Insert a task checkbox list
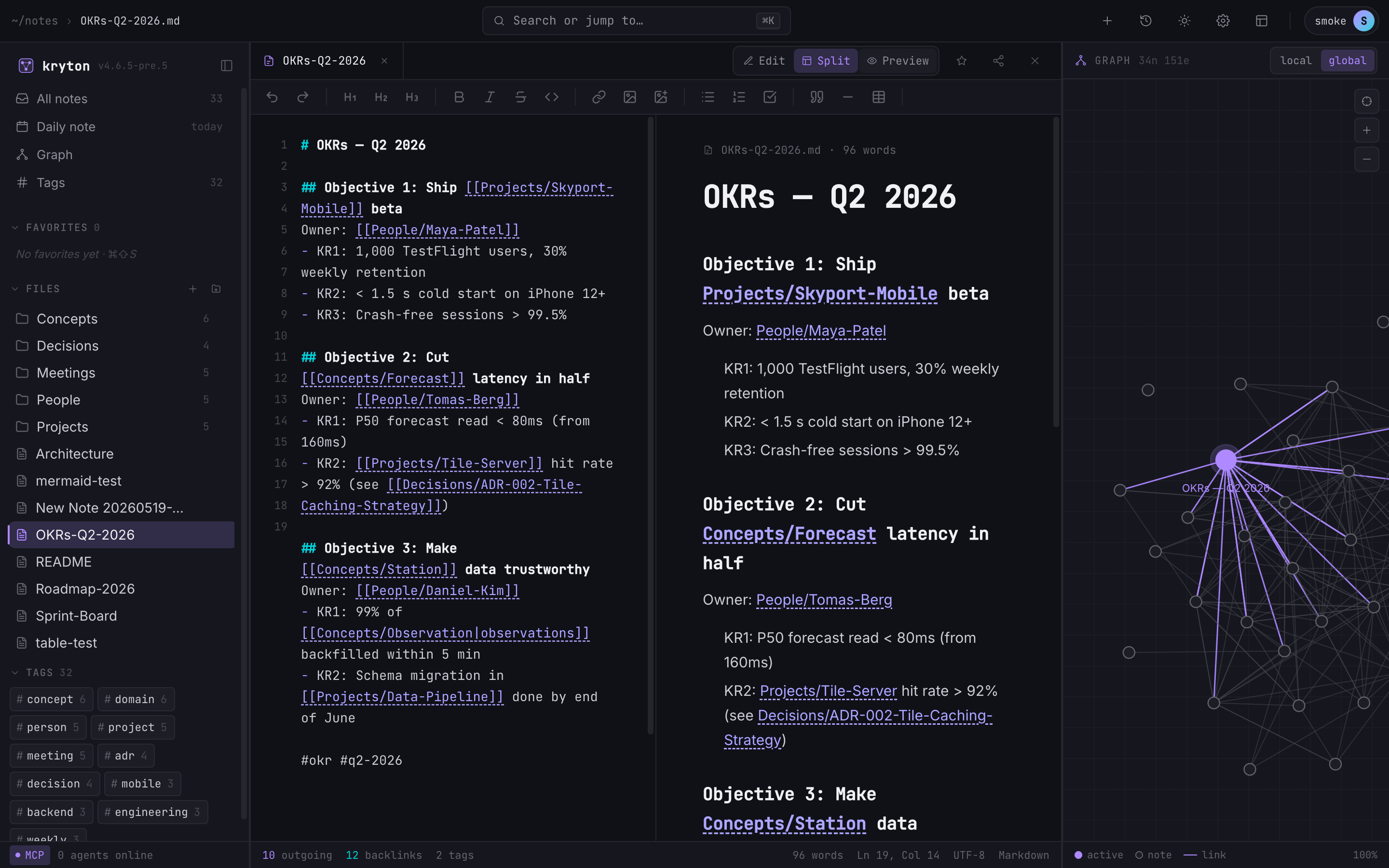The image size is (1389, 868). coord(770,97)
